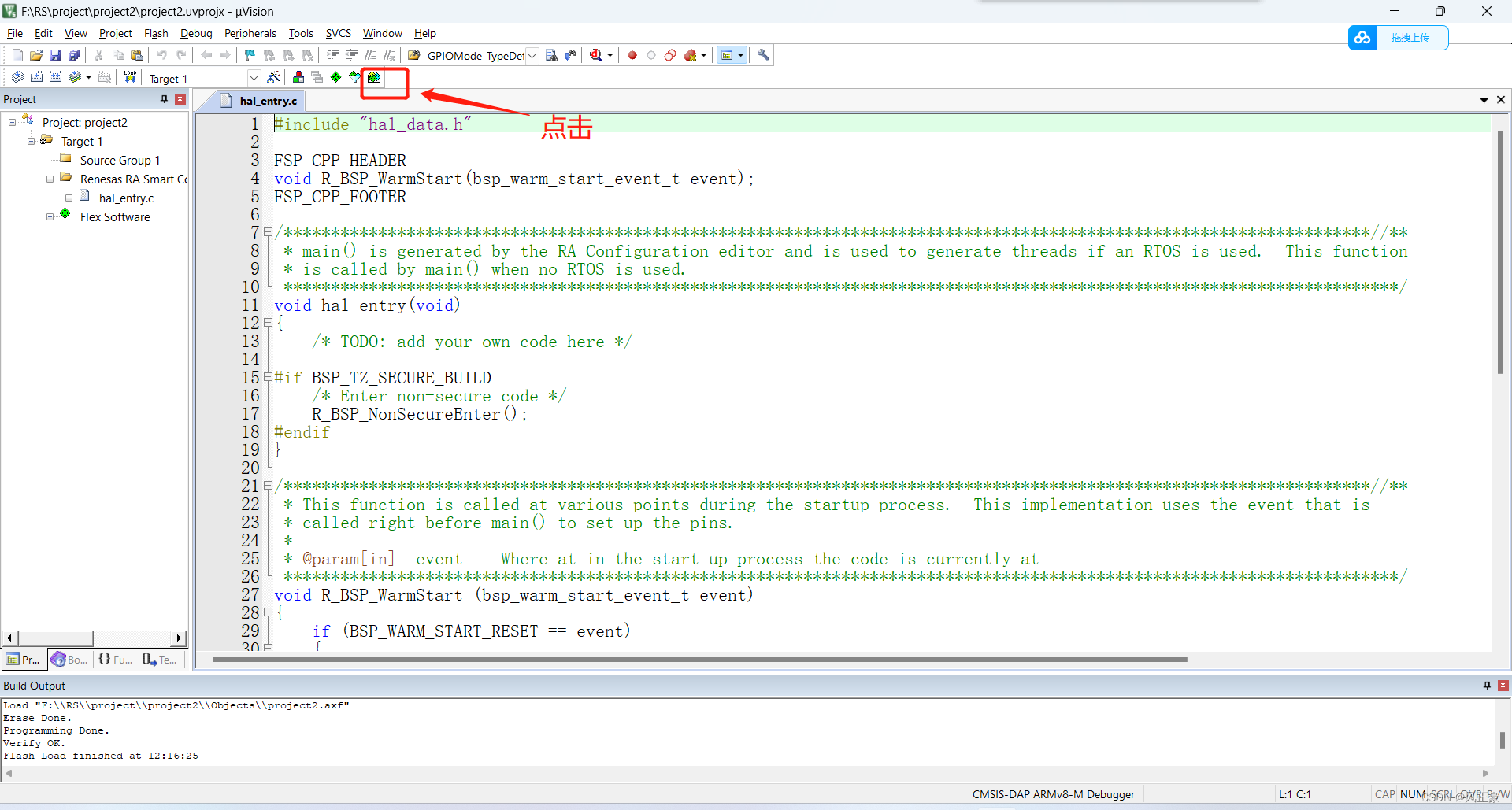Open the batch build dropdown arrow
Screen dimensions: 1512x810
coord(88,77)
